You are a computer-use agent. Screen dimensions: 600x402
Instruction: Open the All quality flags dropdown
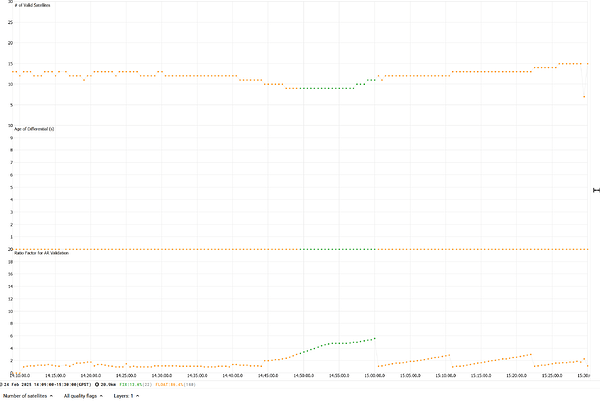[83, 396]
